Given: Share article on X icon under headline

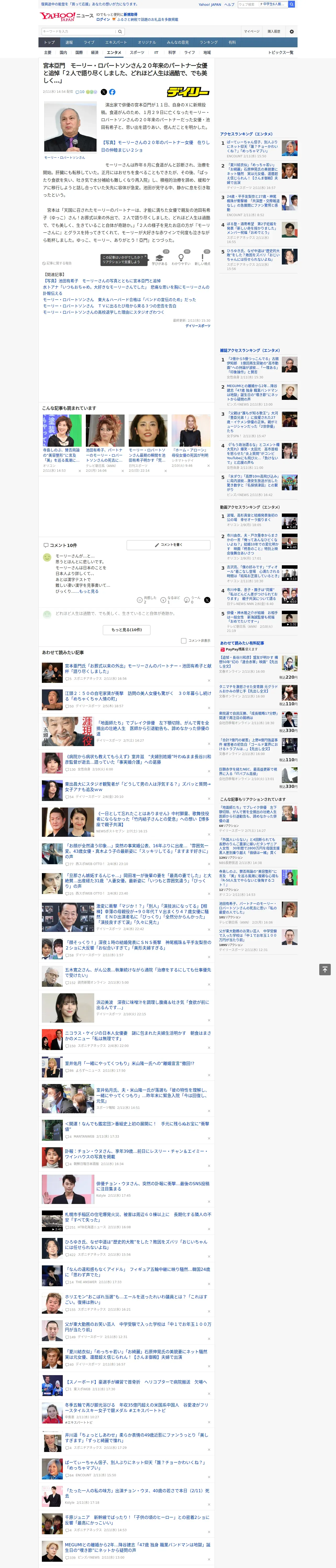Looking at the screenshot, I should pyautogui.click(x=104, y=92).
